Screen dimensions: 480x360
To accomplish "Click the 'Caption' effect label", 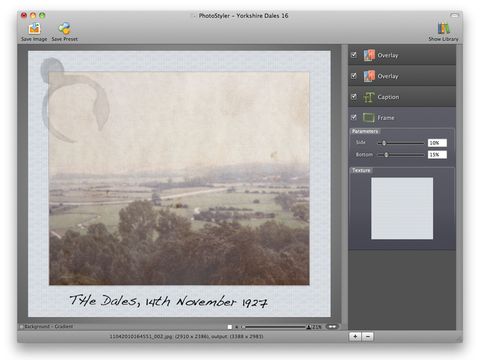I will pyautogui.click(x=388, y=97).
